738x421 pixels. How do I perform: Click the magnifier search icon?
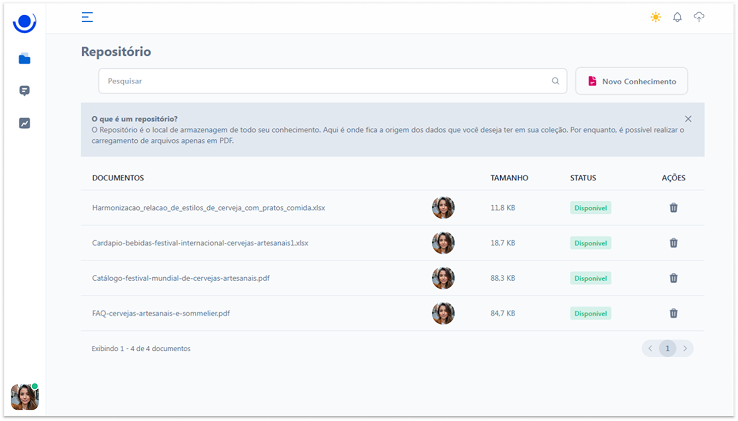556,81
